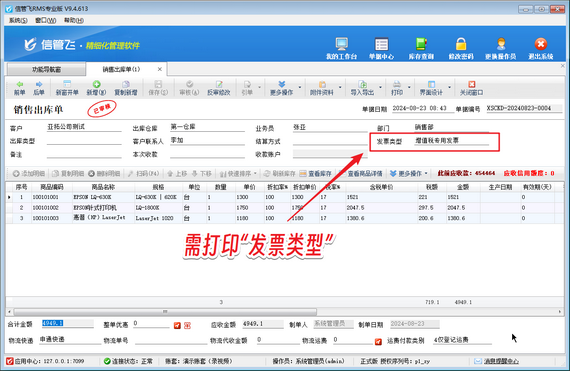Click the 发票类型 input field
Image resolution: width=570 pixels, height=371 pixels.
point(451,141)
